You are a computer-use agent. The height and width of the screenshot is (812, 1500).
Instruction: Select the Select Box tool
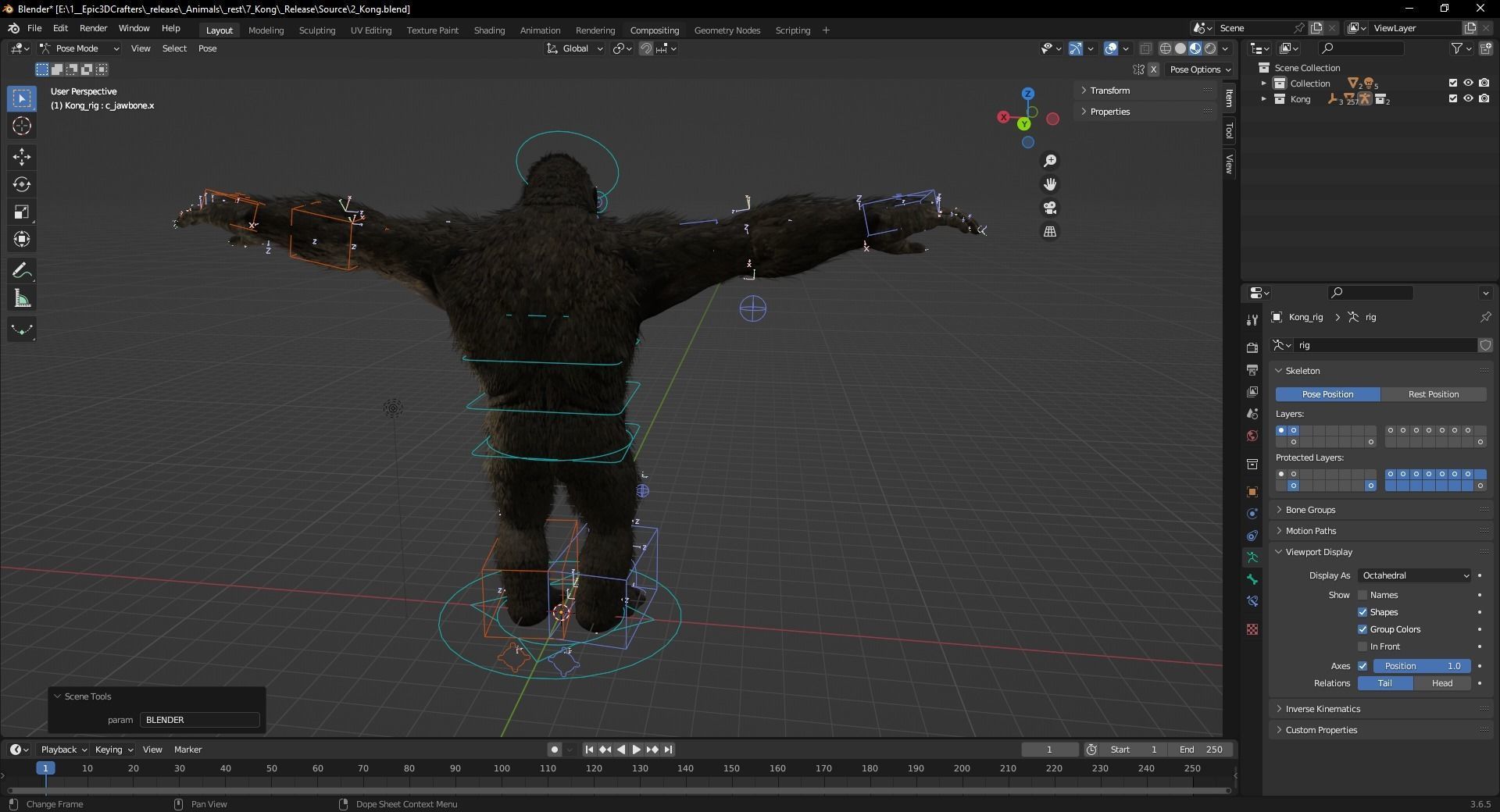pos(22,98)
